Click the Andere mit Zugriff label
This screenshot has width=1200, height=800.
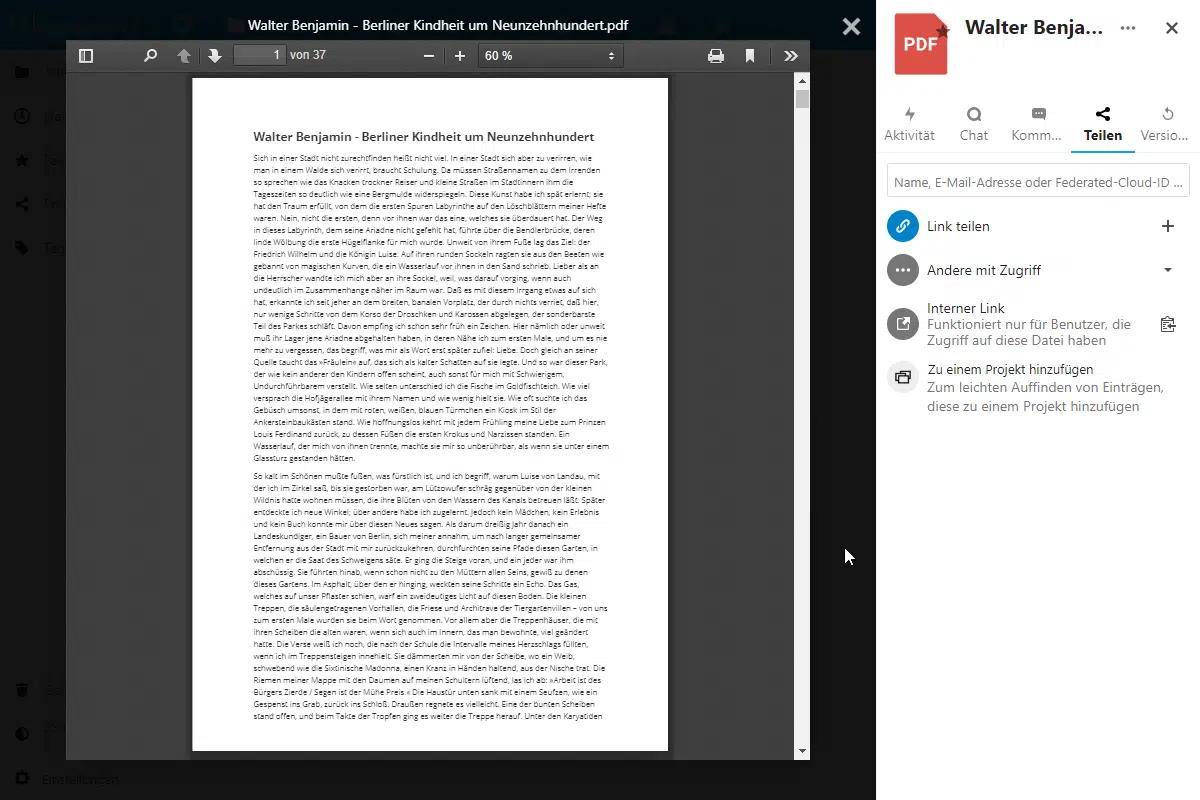(x=984, y=270)
